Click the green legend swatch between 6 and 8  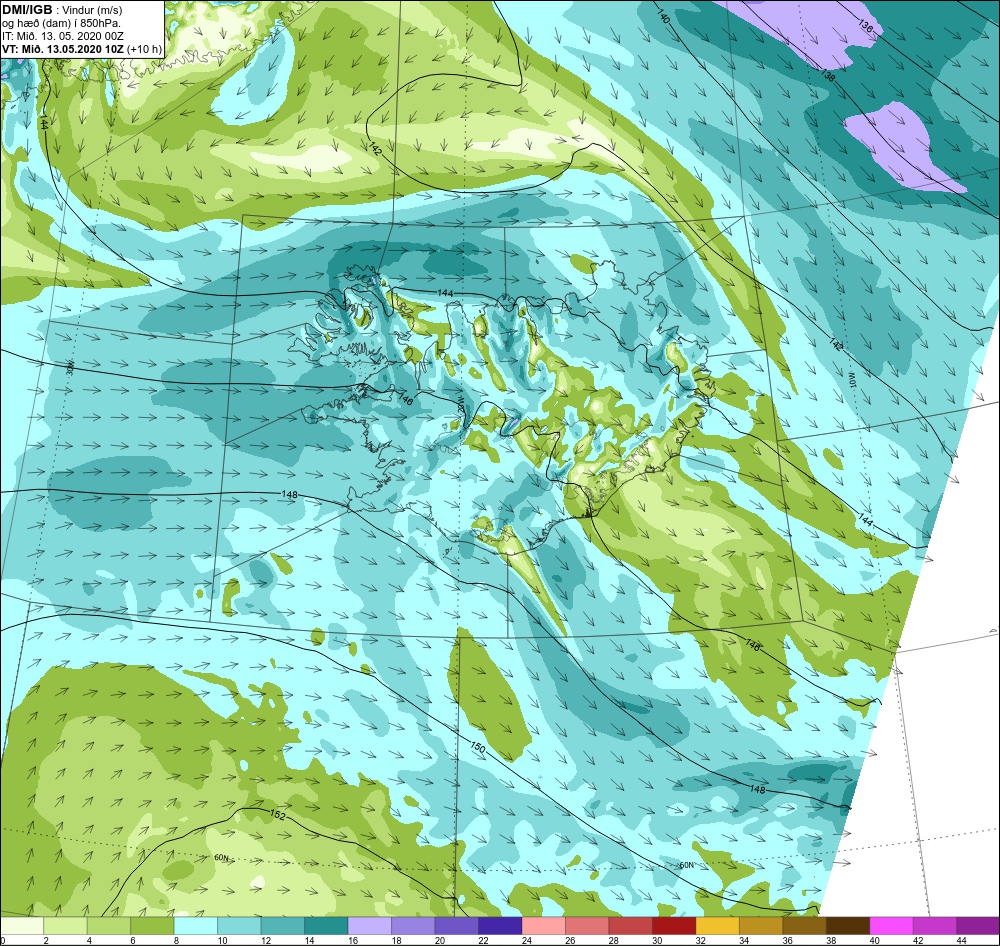click(x=152, y=926)
